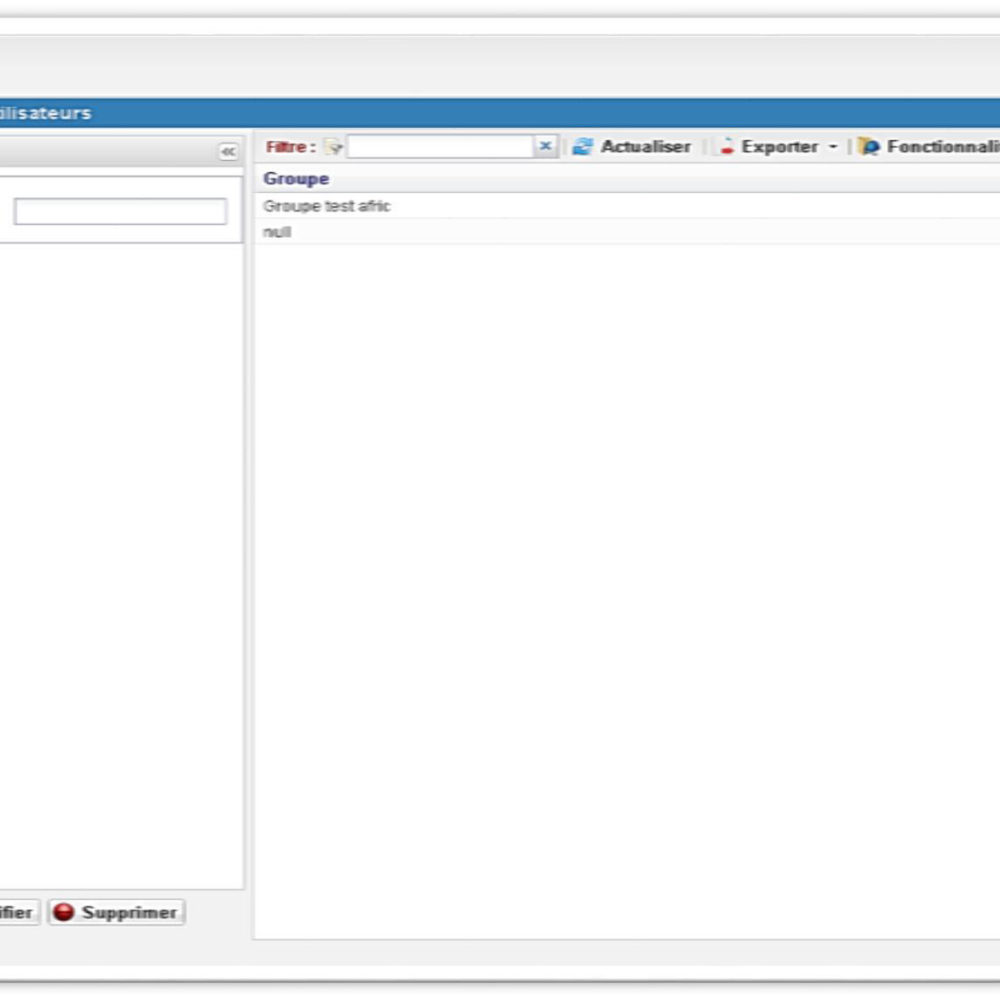Select the 'null' row in the grid
This screenshot has width=1000, height=1000.
pos(277,232)
